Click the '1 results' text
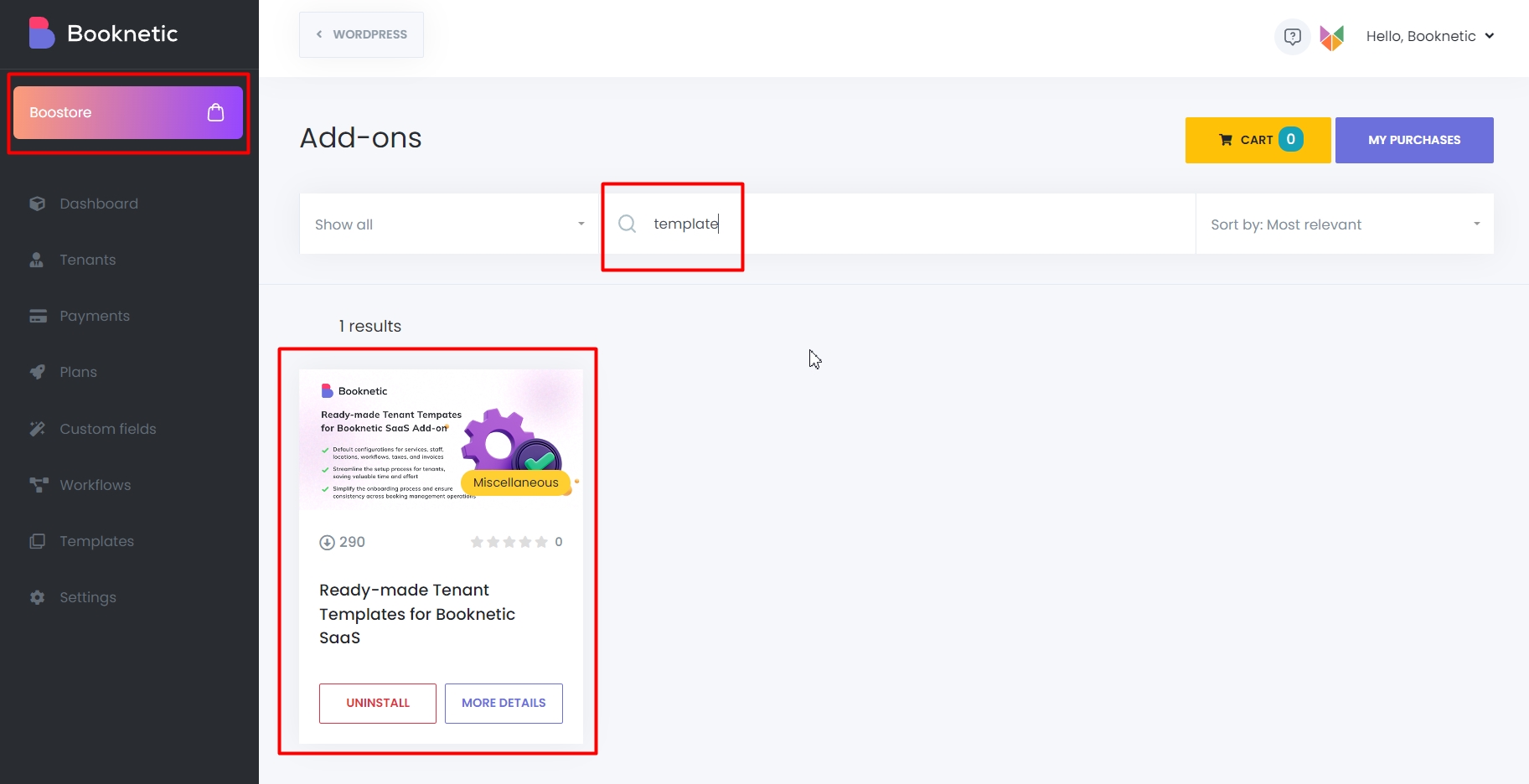Image resolution: width=1529 pixels, height=784 pixels. click(x=369, y=326)
